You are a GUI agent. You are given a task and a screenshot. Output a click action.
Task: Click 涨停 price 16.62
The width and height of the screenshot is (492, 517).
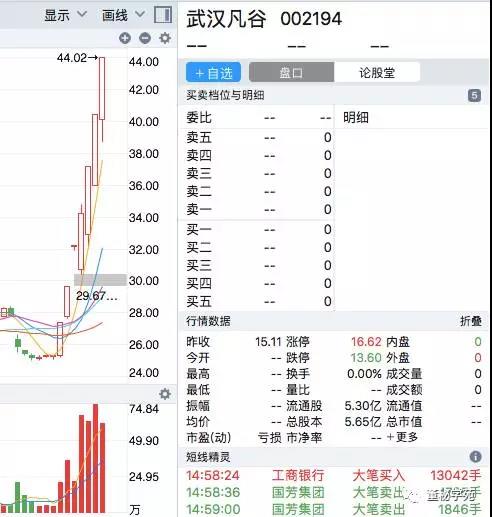(x=366, y=341)
